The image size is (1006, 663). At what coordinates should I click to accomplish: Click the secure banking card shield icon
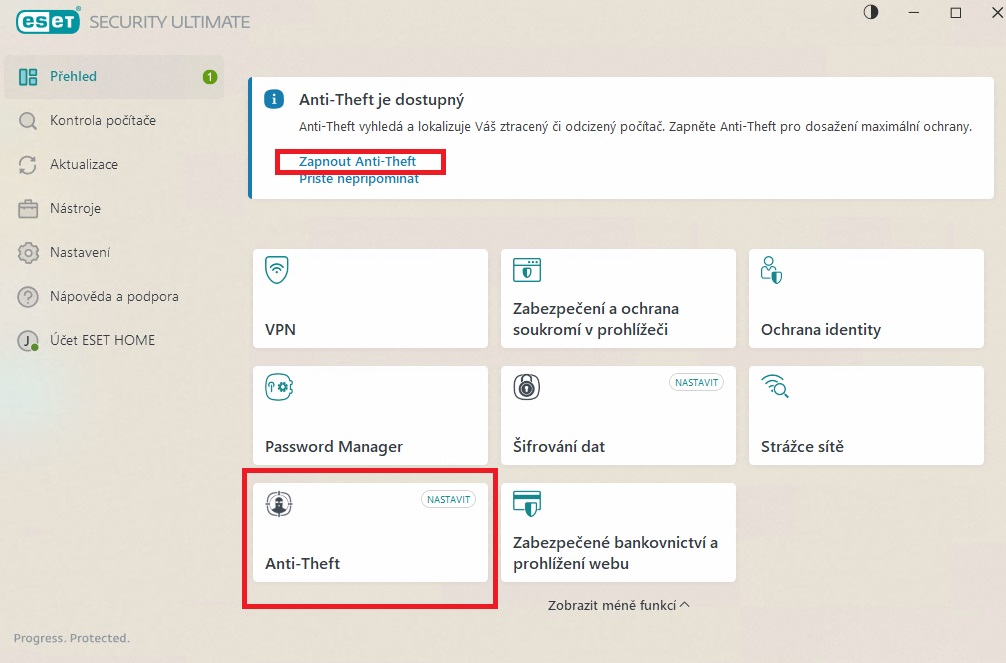(x=527, y=504)
